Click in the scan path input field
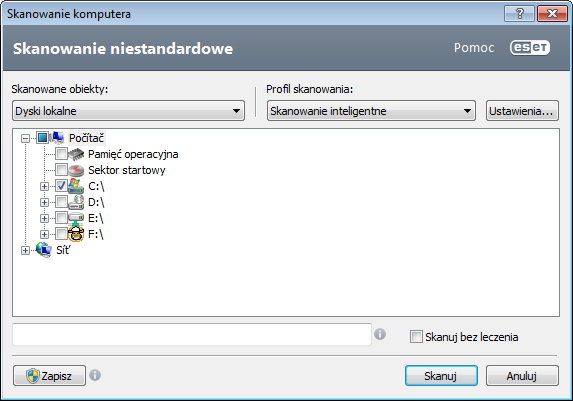The image size is (573, 401). coord(192,334)
